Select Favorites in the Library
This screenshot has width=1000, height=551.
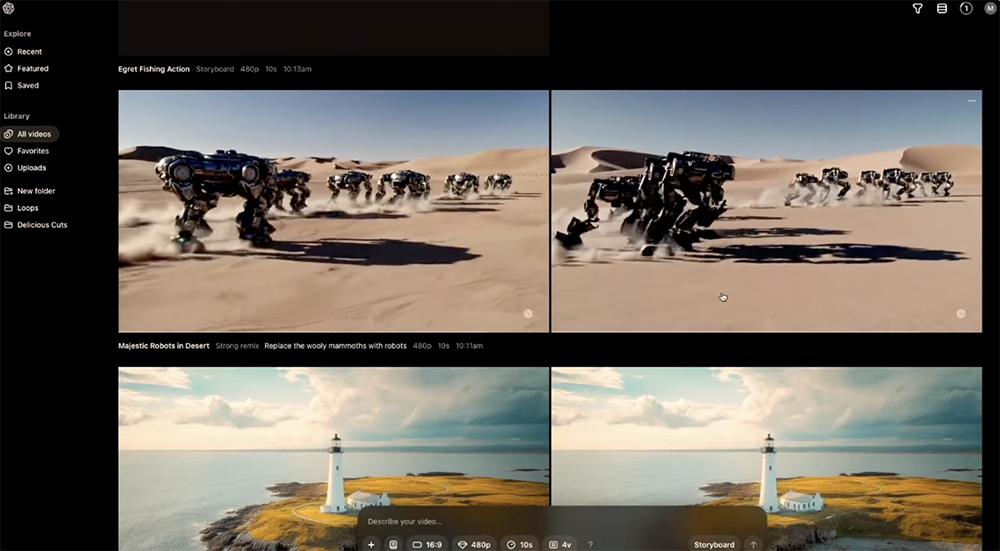[32, 151]
